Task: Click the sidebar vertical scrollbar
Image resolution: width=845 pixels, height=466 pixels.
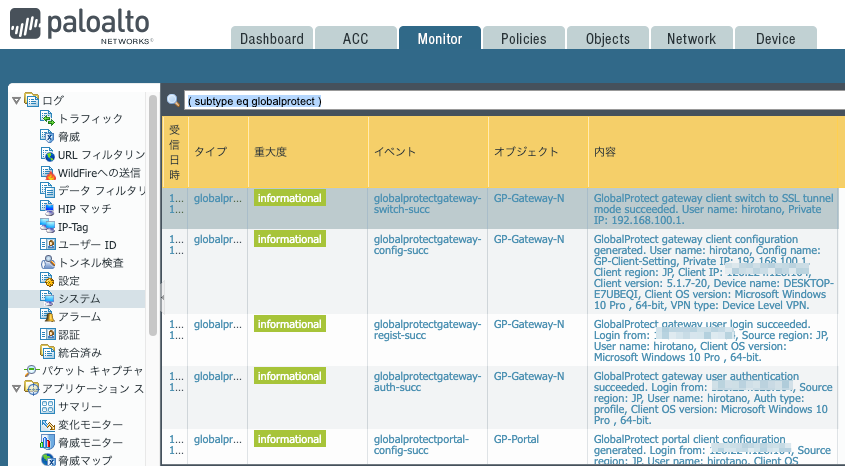Action: [153, 215]
